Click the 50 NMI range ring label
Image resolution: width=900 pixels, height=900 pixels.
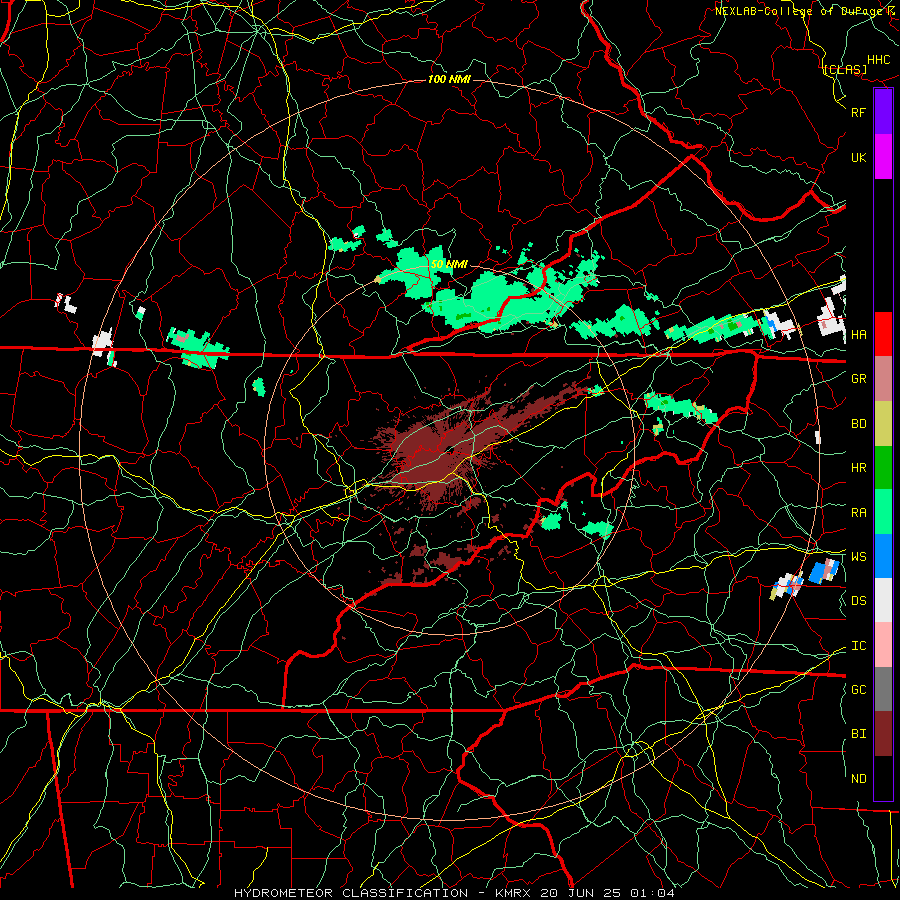tap(449, 265)
